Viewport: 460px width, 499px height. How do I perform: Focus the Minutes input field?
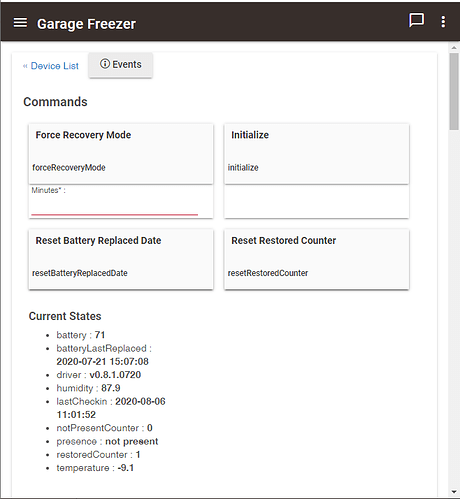[x=114, y=206]
